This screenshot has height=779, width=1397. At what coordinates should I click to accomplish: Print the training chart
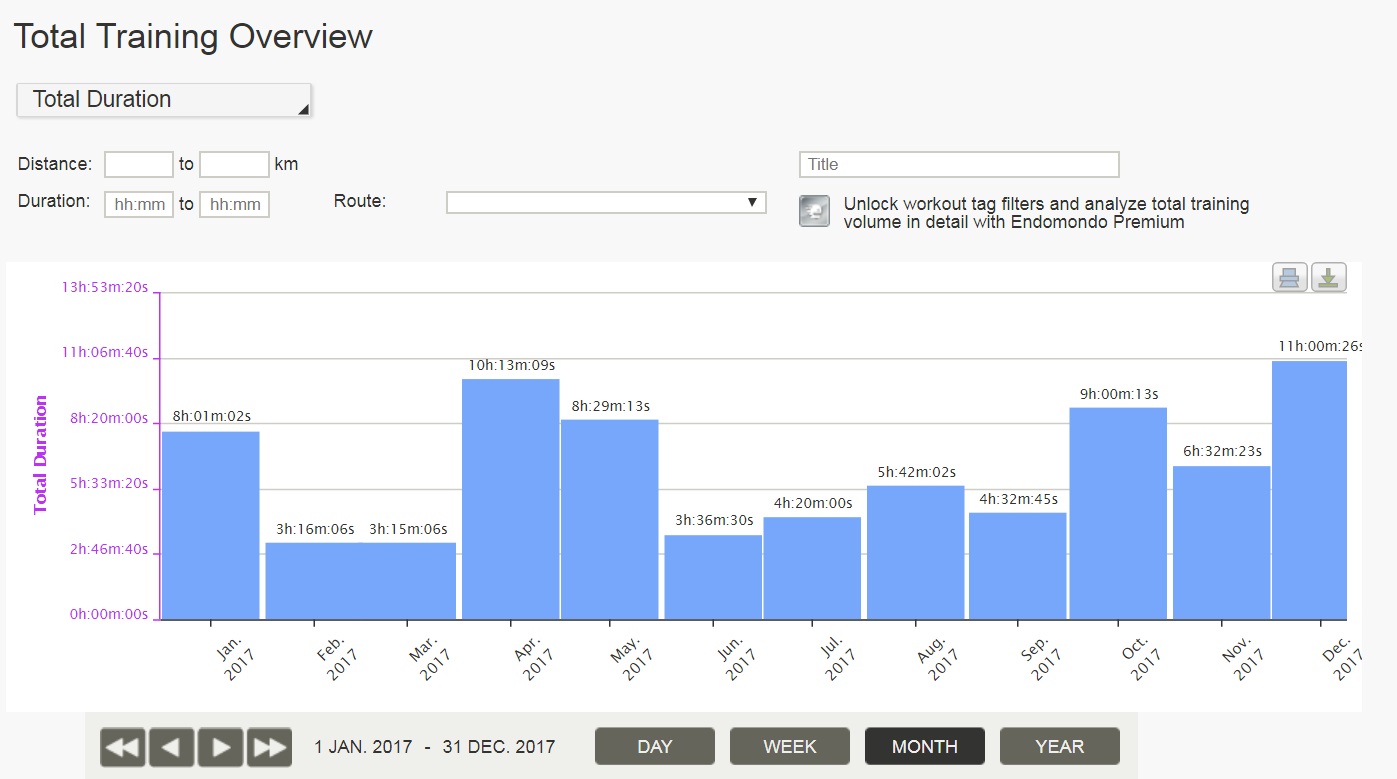pyautogui.click(x=1290, y=277)
